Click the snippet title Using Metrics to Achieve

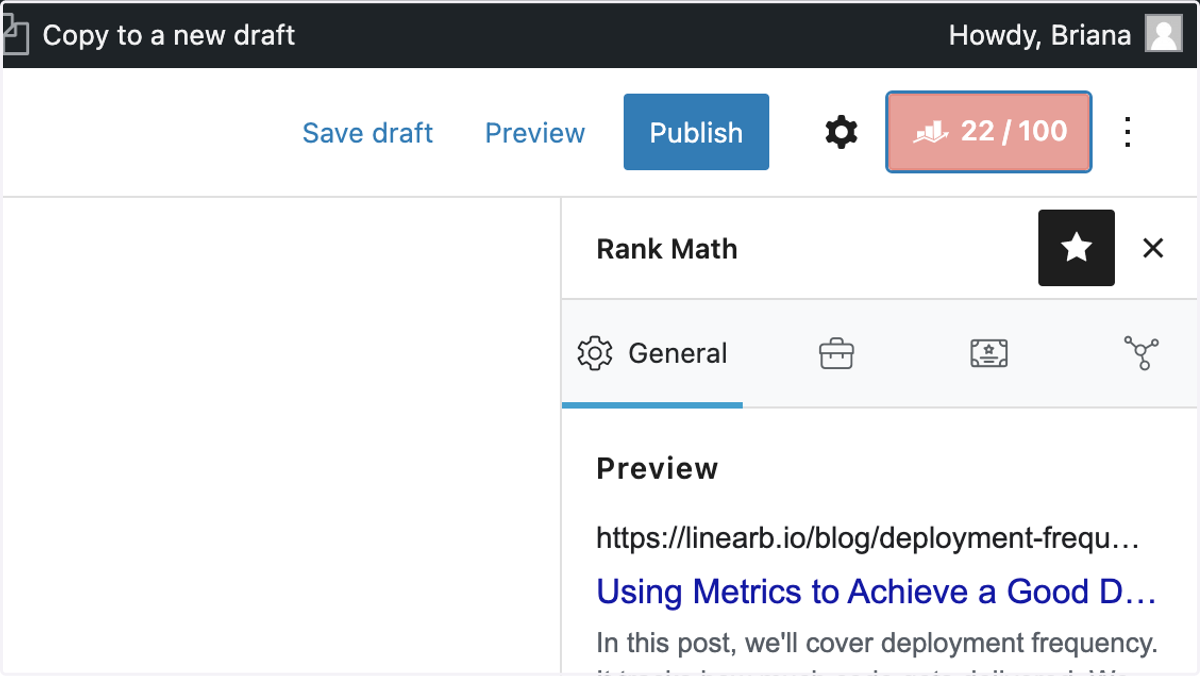coord(876,592)
